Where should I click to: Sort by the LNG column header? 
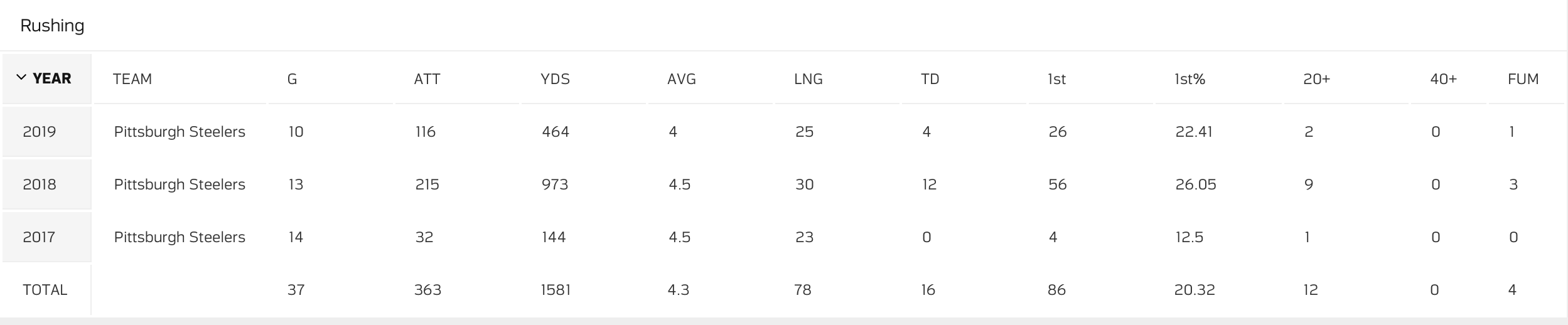click(808, 79)
